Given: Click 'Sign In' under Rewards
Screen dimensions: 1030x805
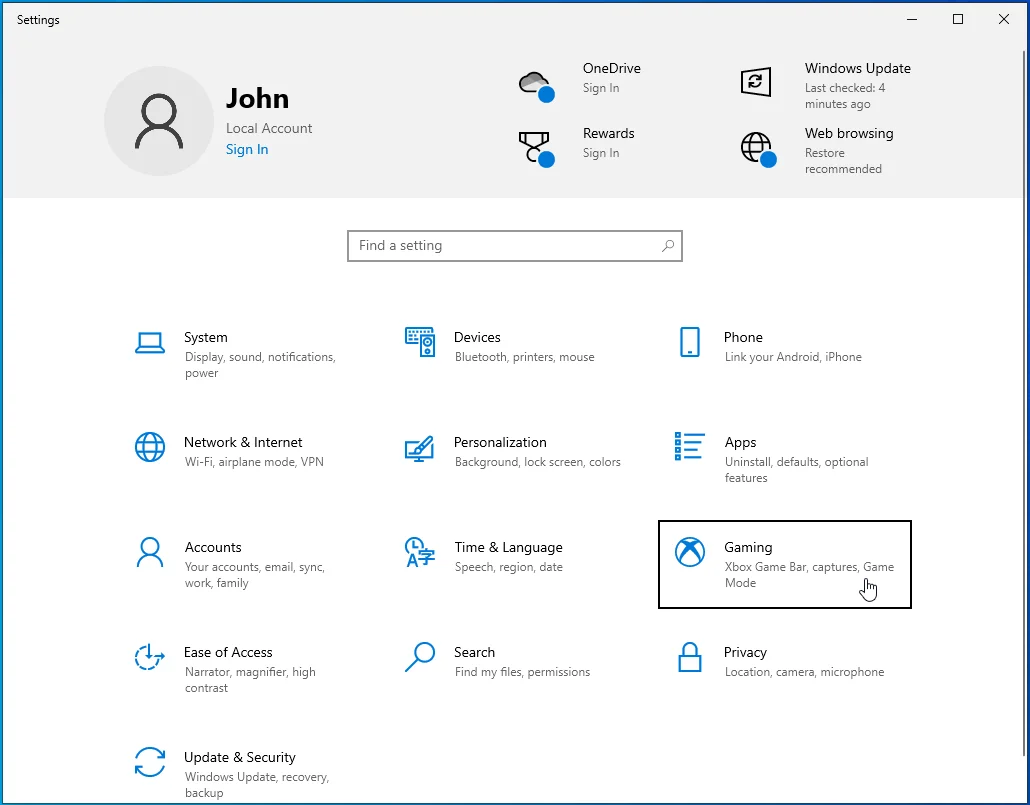Looking at the screenshot, I should point(600,153).
